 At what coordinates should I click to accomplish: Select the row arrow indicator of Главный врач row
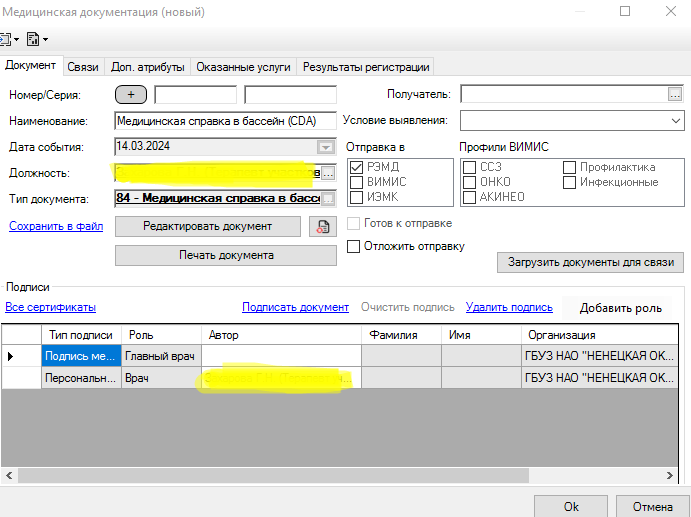click(x=11, y=356)
